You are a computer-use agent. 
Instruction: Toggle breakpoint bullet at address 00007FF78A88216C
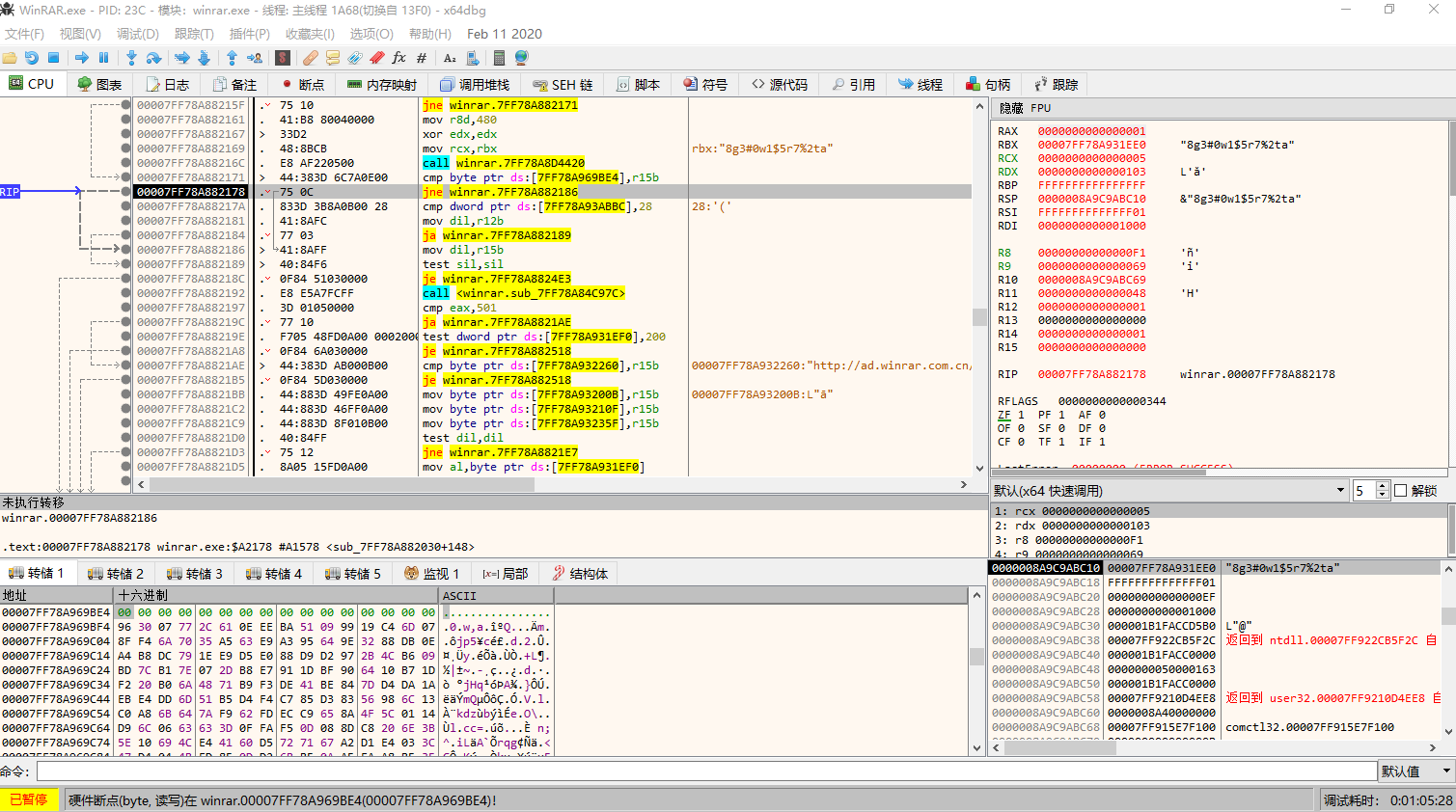(x=125, y=163)
